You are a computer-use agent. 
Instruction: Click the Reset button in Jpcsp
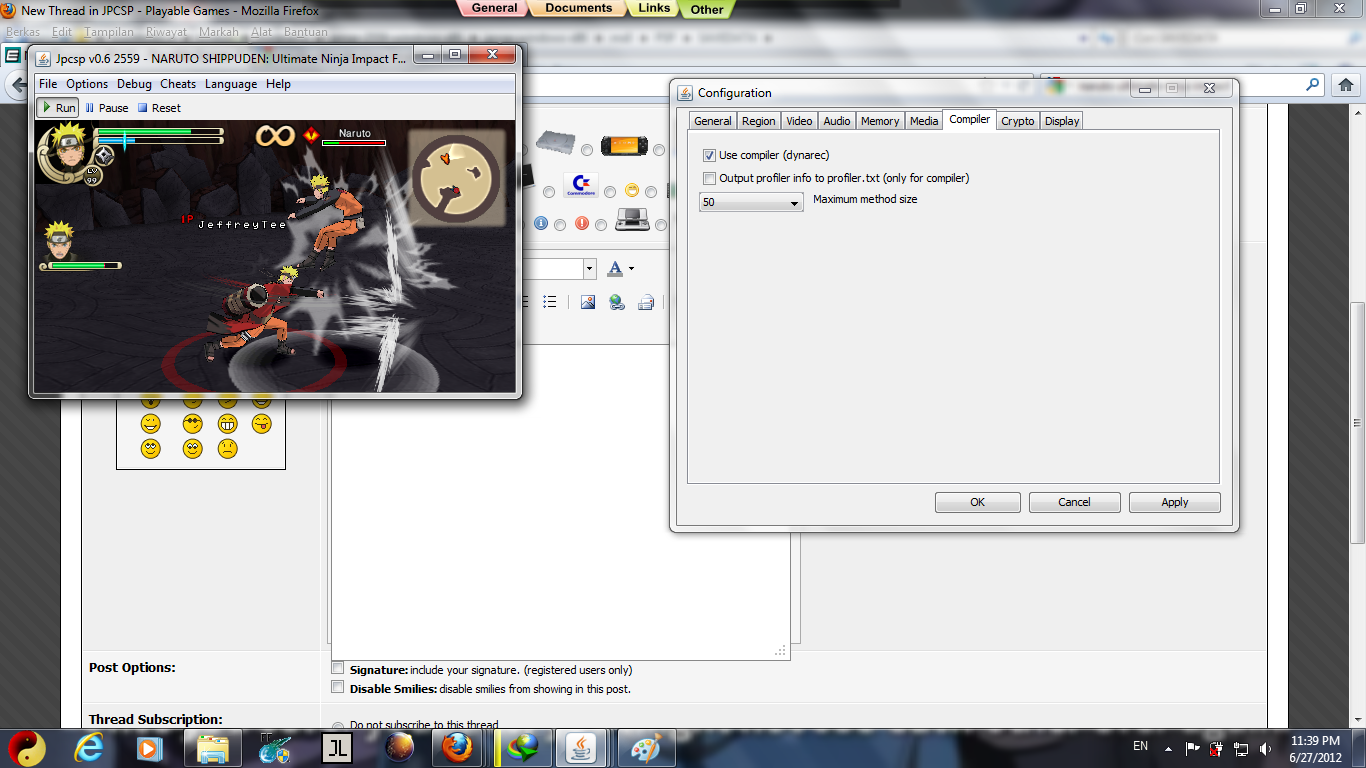click(159, 107)
